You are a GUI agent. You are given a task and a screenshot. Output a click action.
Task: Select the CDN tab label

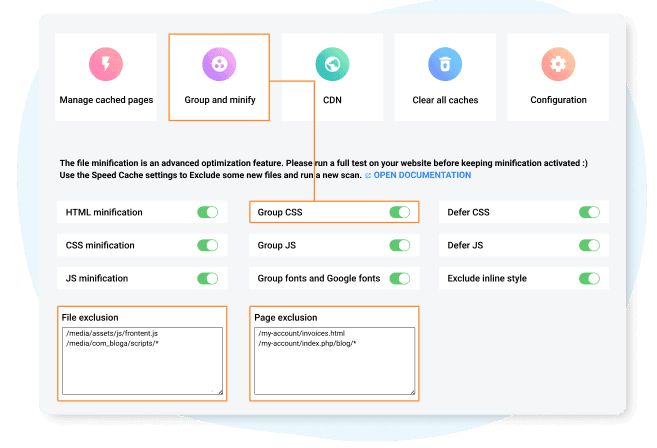click(332, 100)
